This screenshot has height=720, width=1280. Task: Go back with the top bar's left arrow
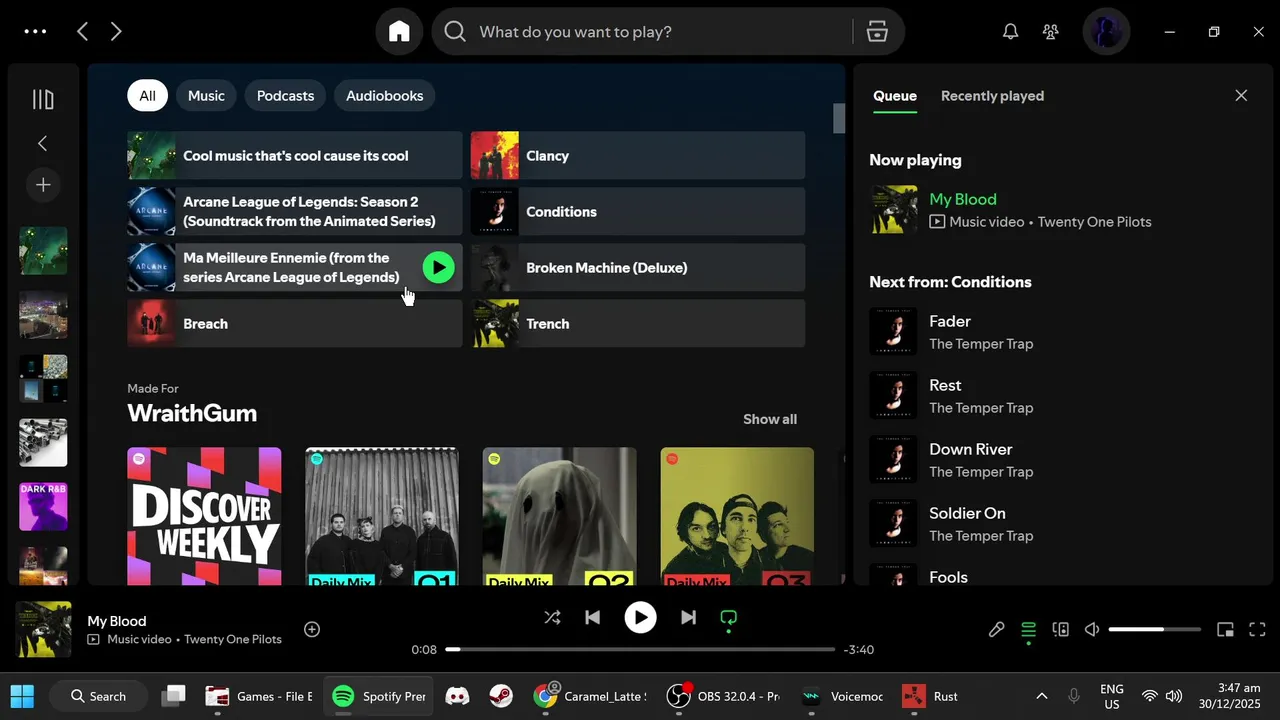click(x=83, y=32)
